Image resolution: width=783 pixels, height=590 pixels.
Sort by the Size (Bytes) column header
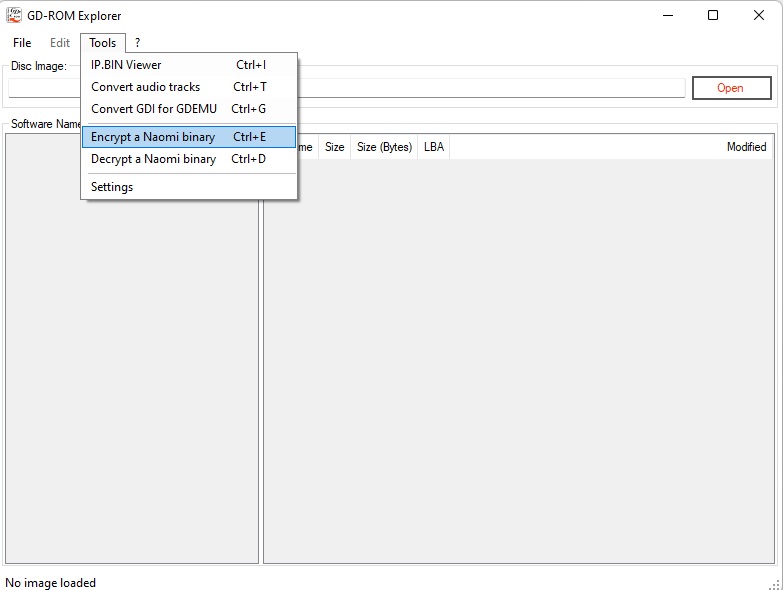(x=384, y=147)
